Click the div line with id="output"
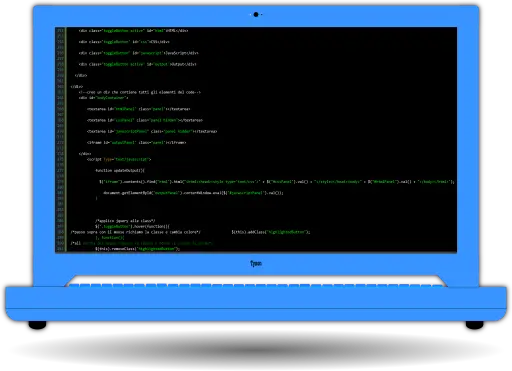 point(137,64)
